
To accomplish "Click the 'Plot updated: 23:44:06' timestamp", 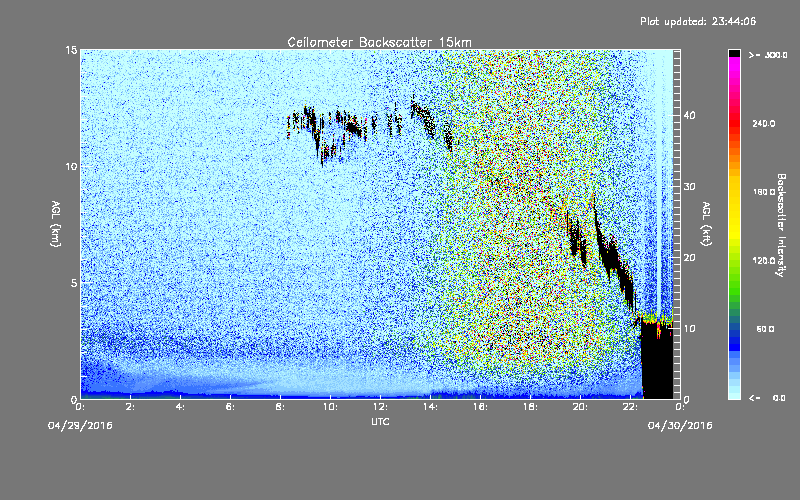I will (x=698, y=21).
